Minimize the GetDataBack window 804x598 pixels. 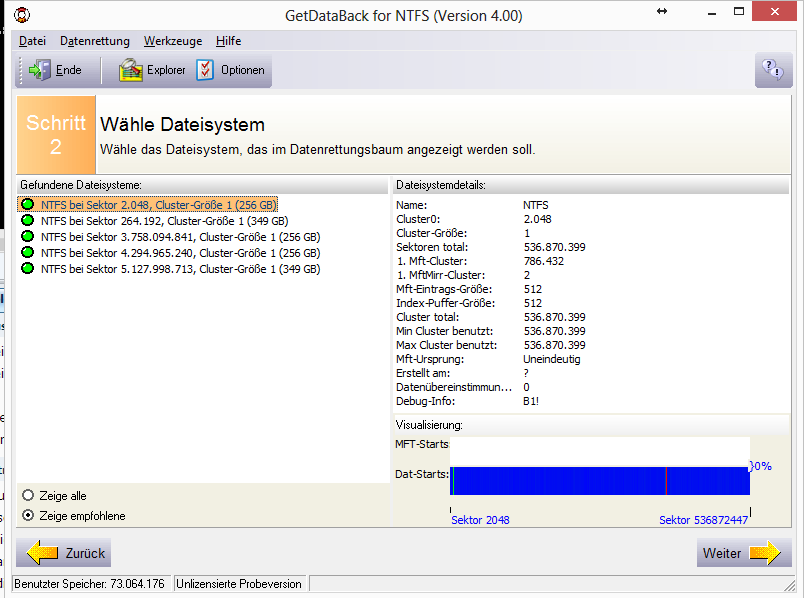[712, 12]
